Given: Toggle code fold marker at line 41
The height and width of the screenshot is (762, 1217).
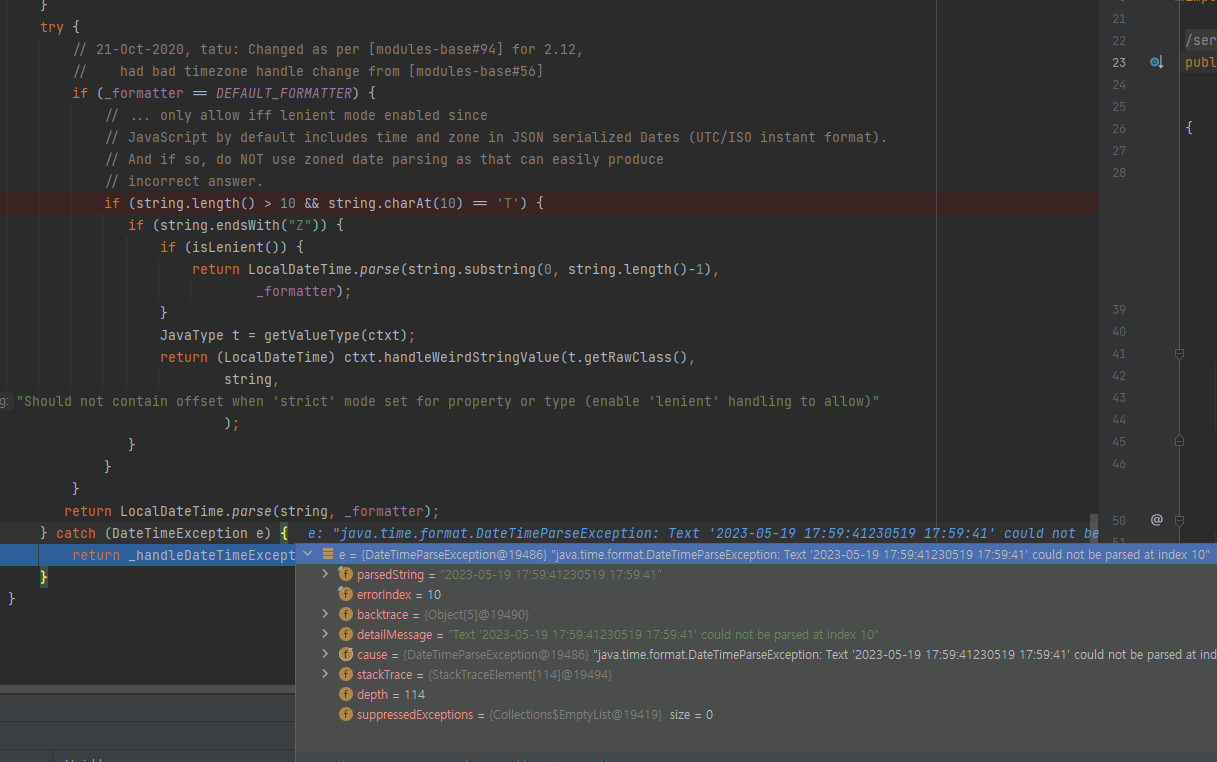Looking at the screenshot, I should 1179,354.
